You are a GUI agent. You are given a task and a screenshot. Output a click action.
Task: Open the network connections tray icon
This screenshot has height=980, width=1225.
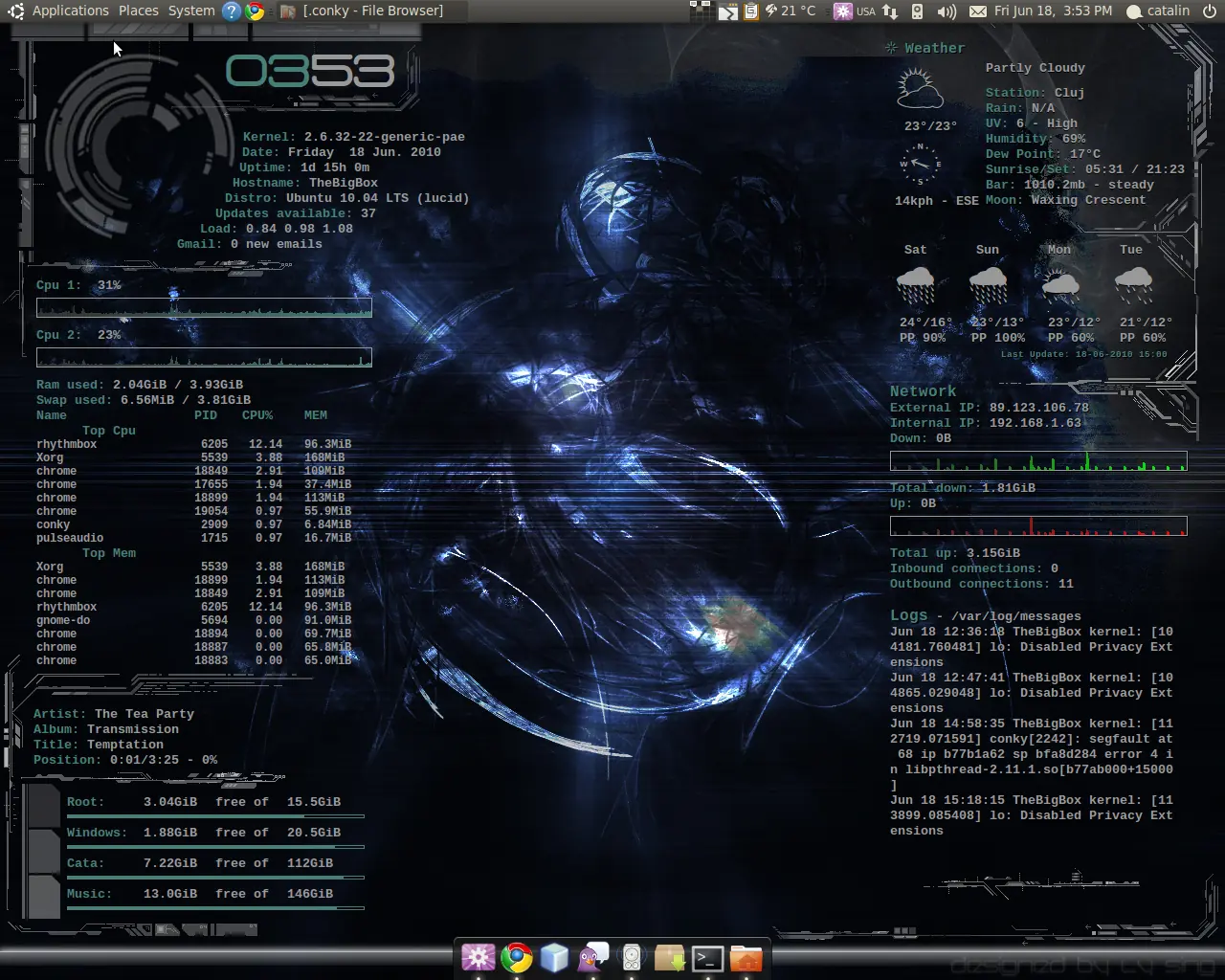pyautogui.click(x=890, y=11)
